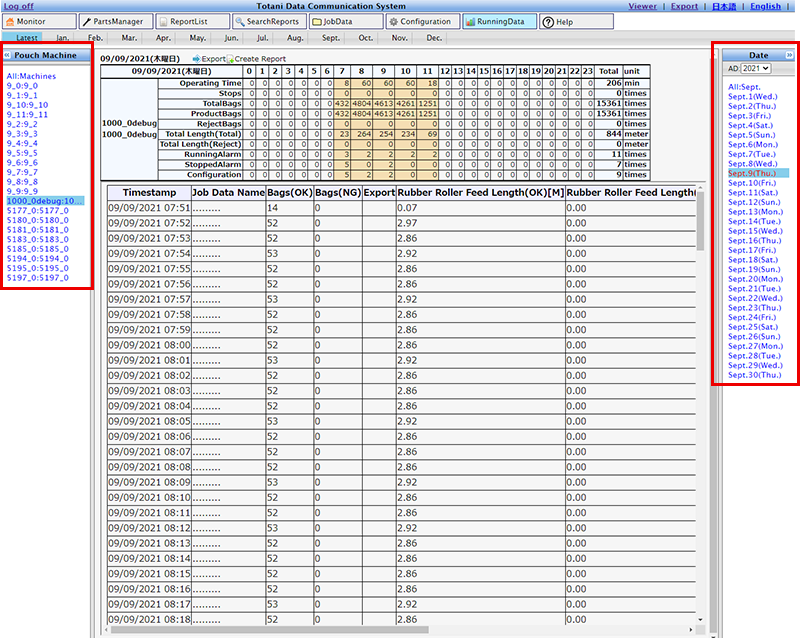Open SearchReports in the toolbar
The image size is (800, 638).
(x=267, y=21)
